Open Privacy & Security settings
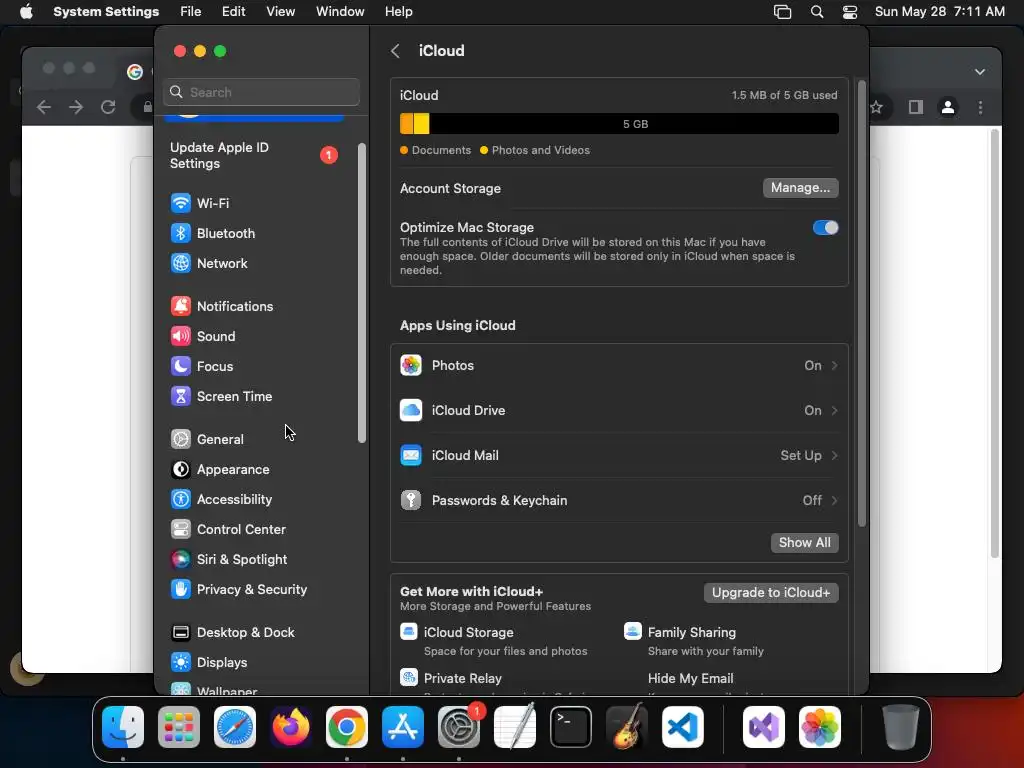 (x=238, y=590)
